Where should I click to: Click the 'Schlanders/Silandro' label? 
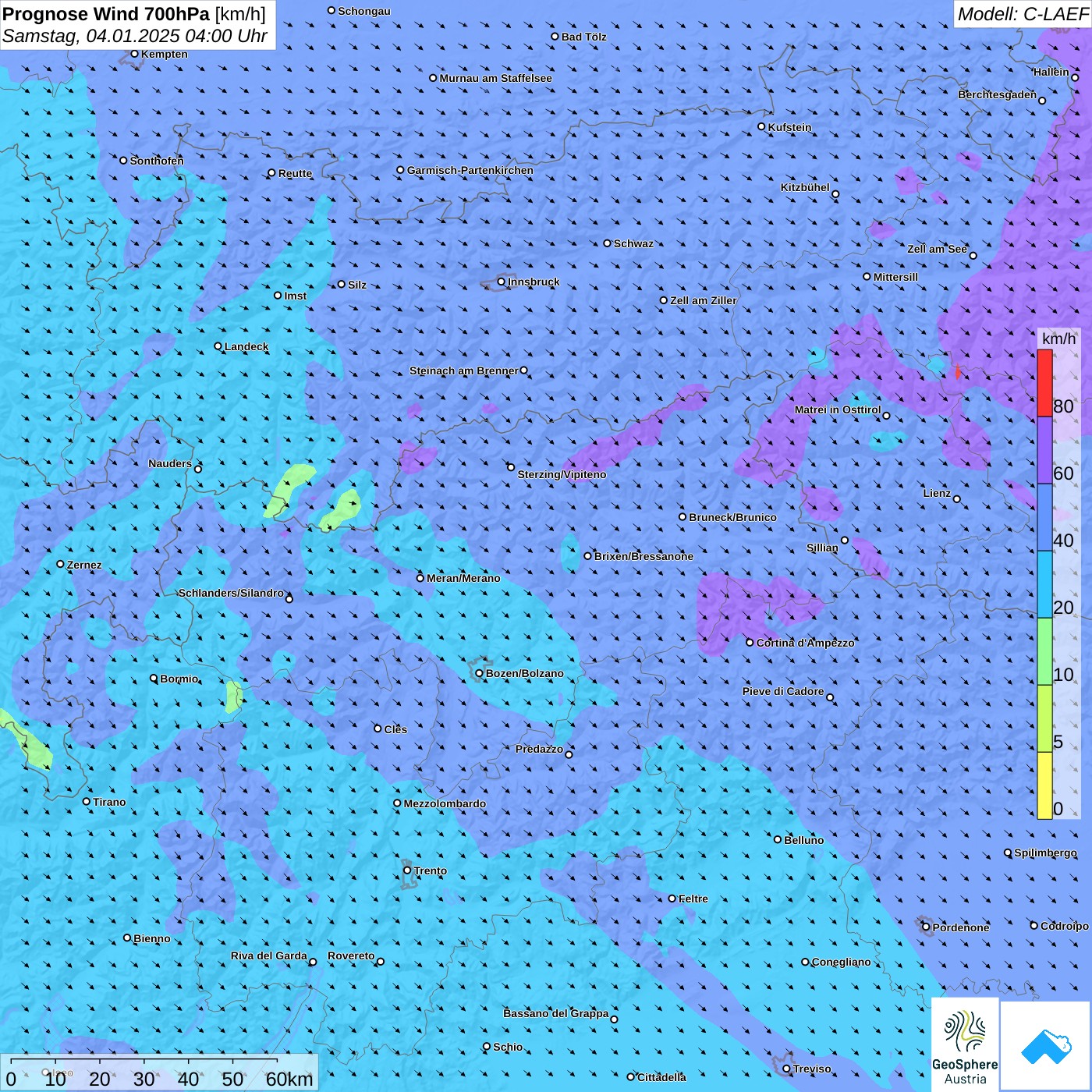tap(231, 593)
